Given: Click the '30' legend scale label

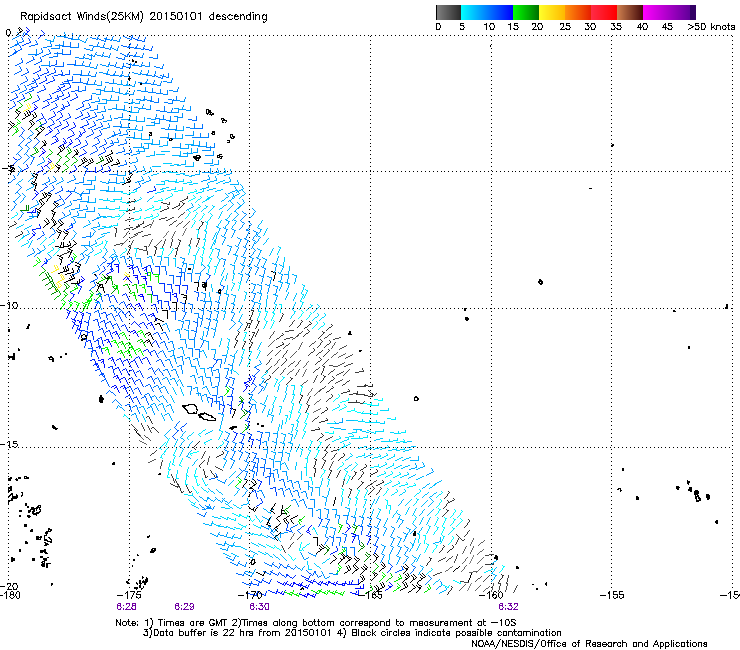Looking at the screenshot, I should 590,27.
